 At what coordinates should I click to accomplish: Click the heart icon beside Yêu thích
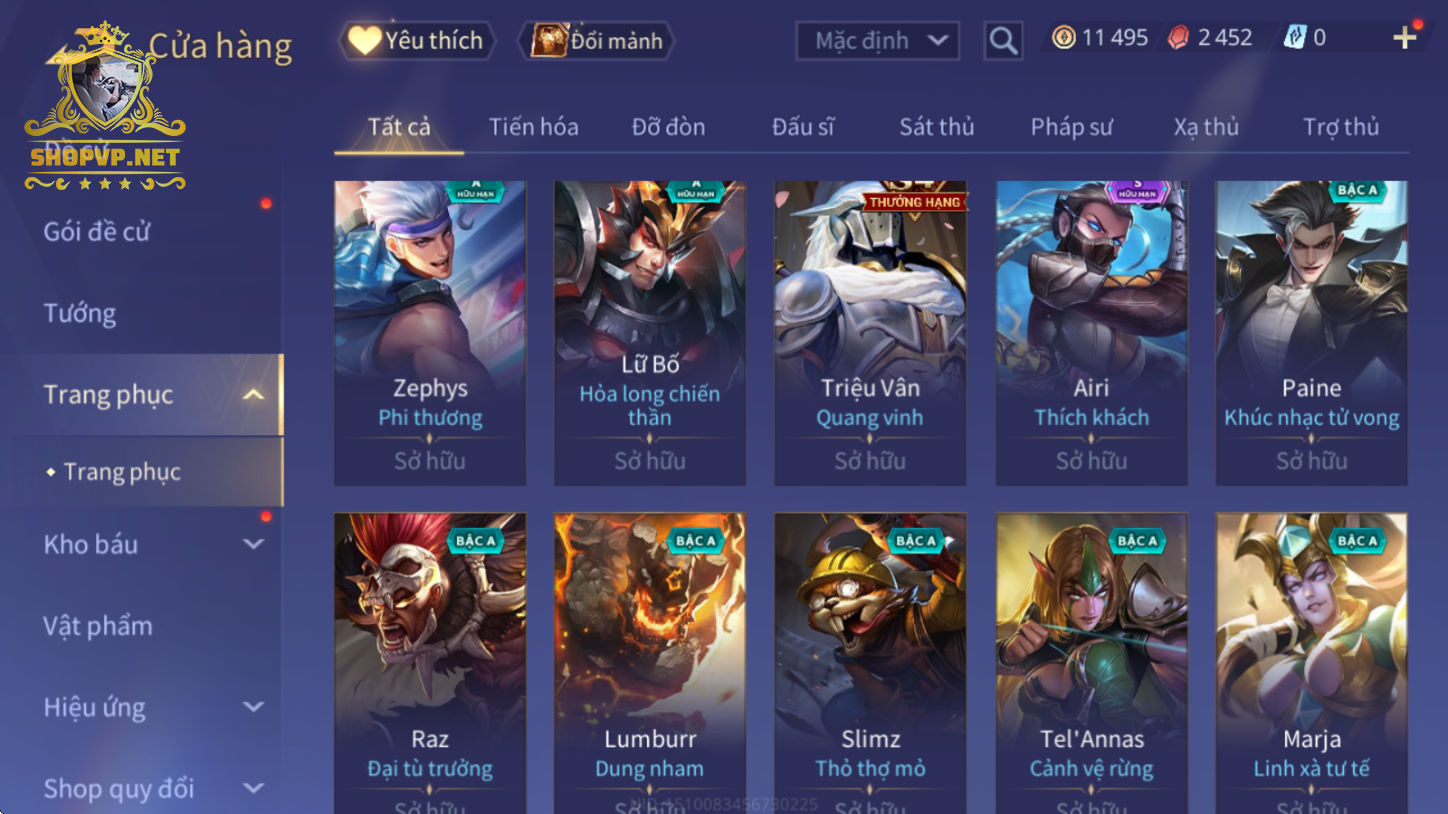(365, 40)
